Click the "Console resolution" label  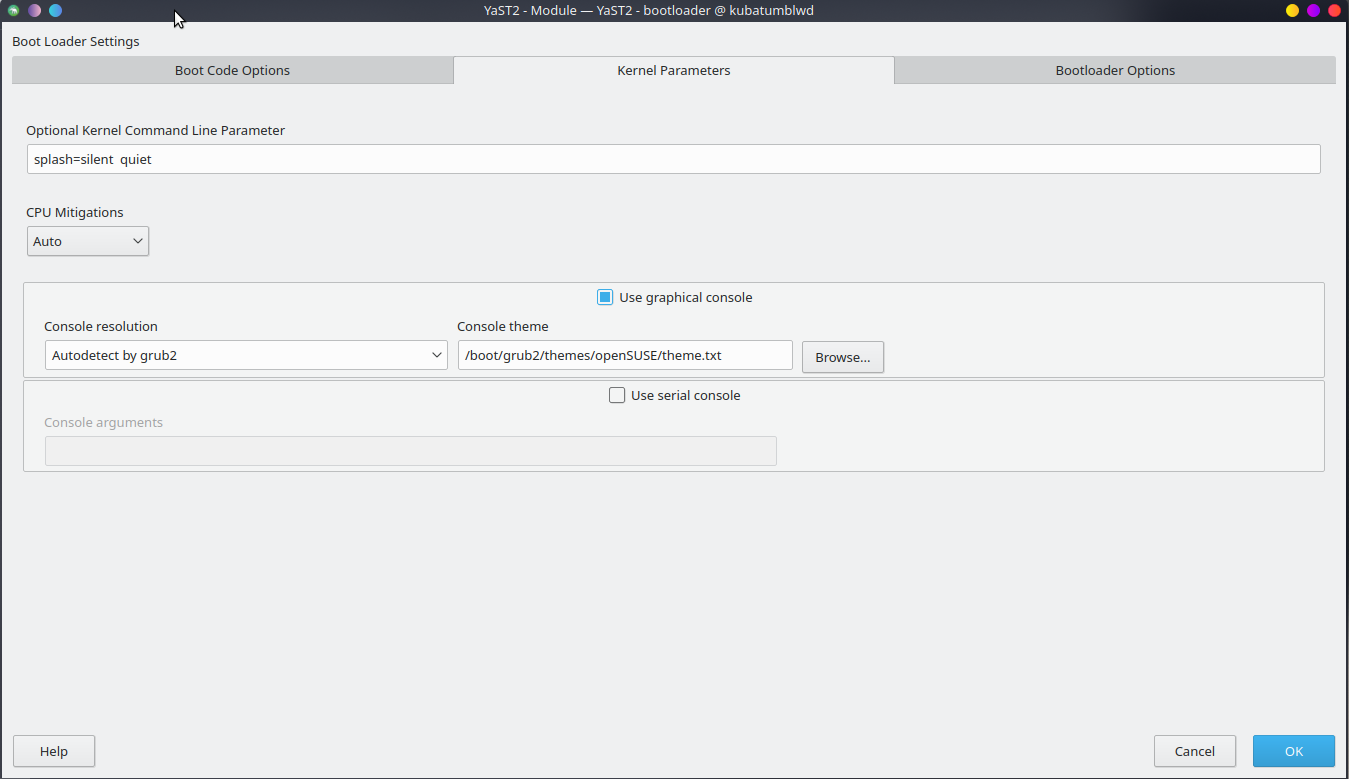tap(101, 326)
